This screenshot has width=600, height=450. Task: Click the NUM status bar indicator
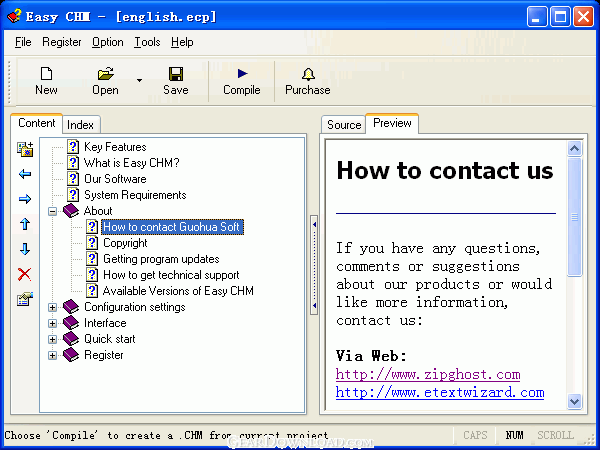tap(514, 435)
